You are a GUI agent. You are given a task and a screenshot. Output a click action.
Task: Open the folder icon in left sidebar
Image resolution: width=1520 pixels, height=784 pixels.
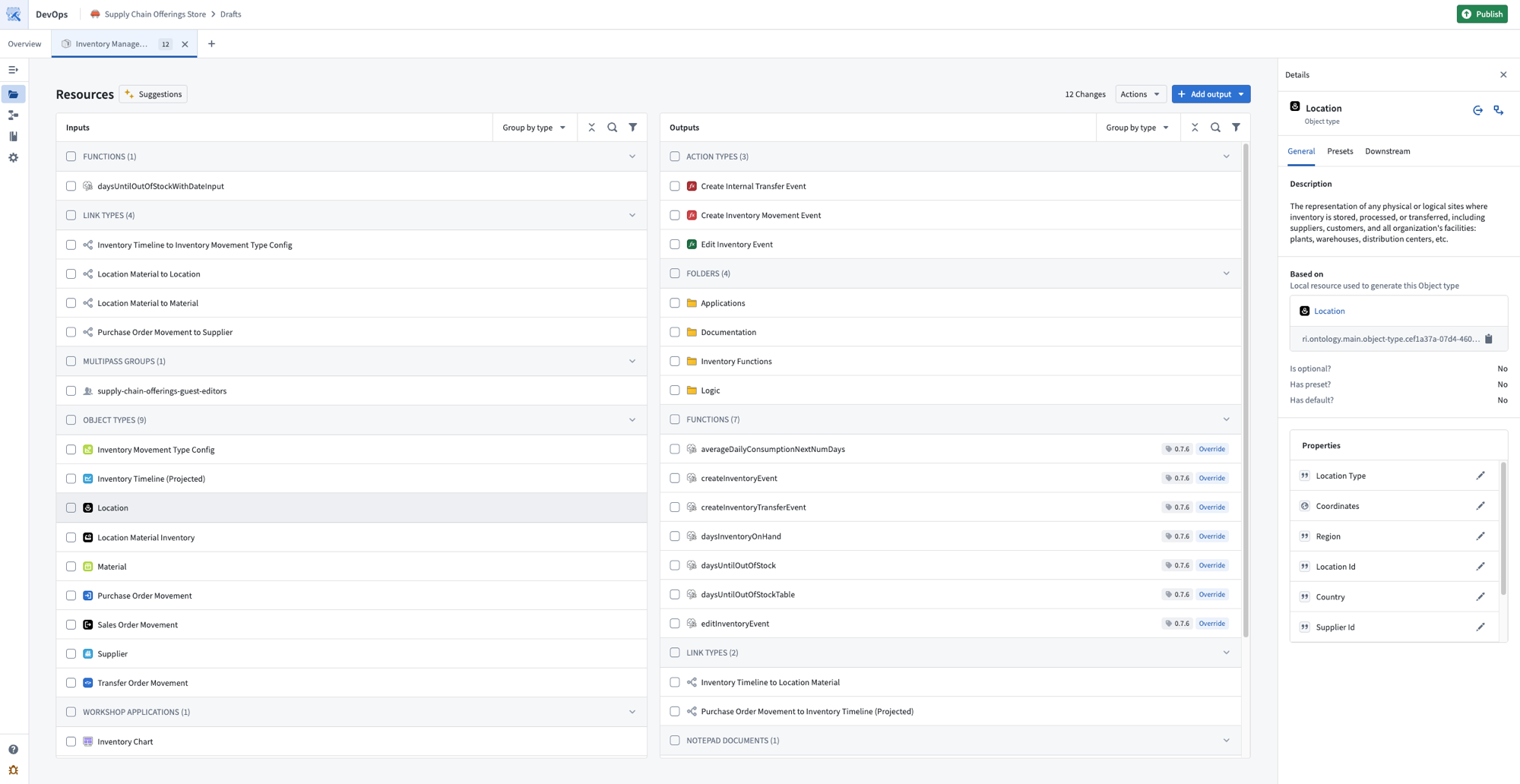coord(14,94)
